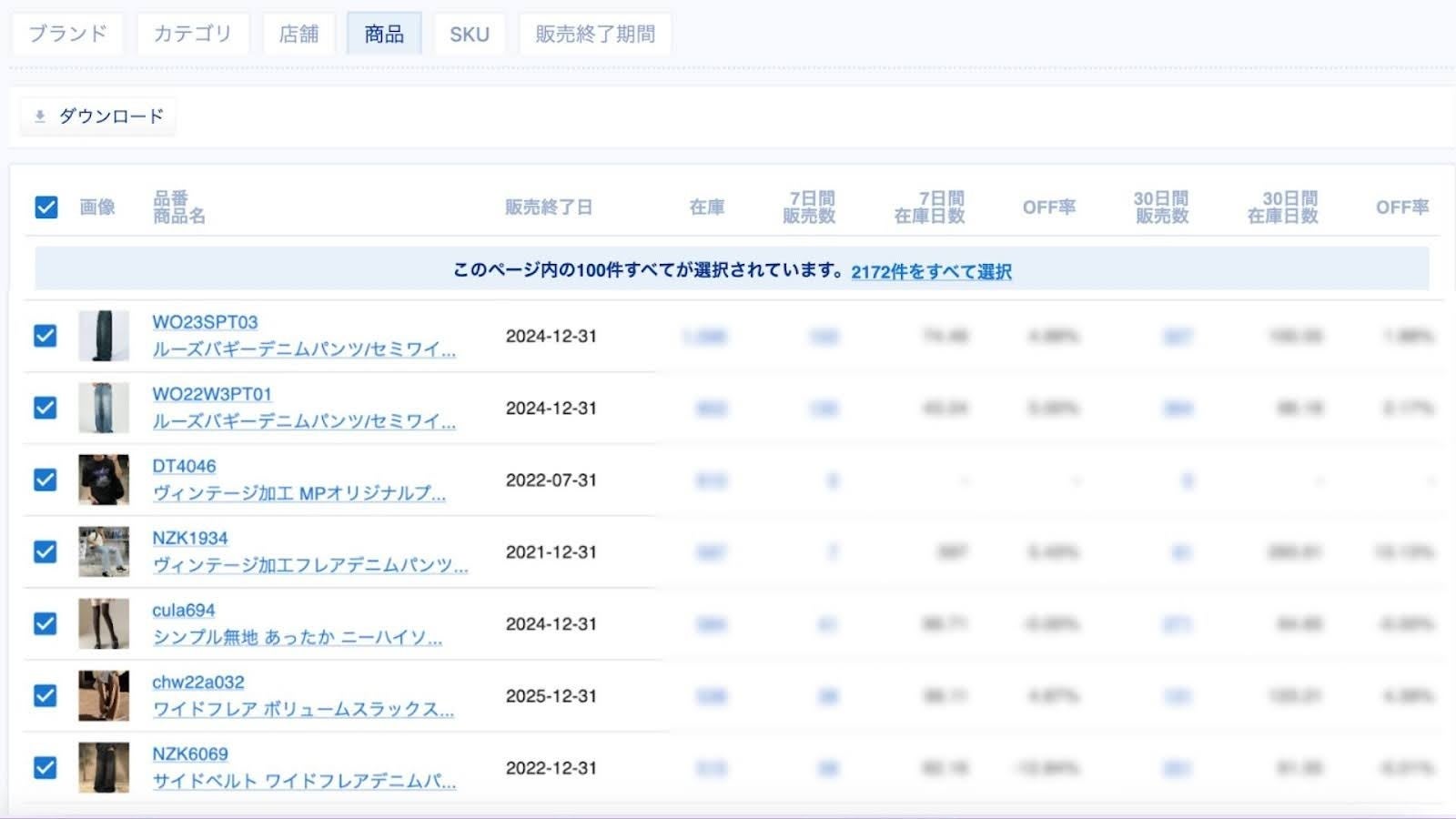Image resolution: width=1456 pixels, height=819 pixels.
Task: Uncheck the WO23SPT03 row checkbox
Action: [45, 336]
